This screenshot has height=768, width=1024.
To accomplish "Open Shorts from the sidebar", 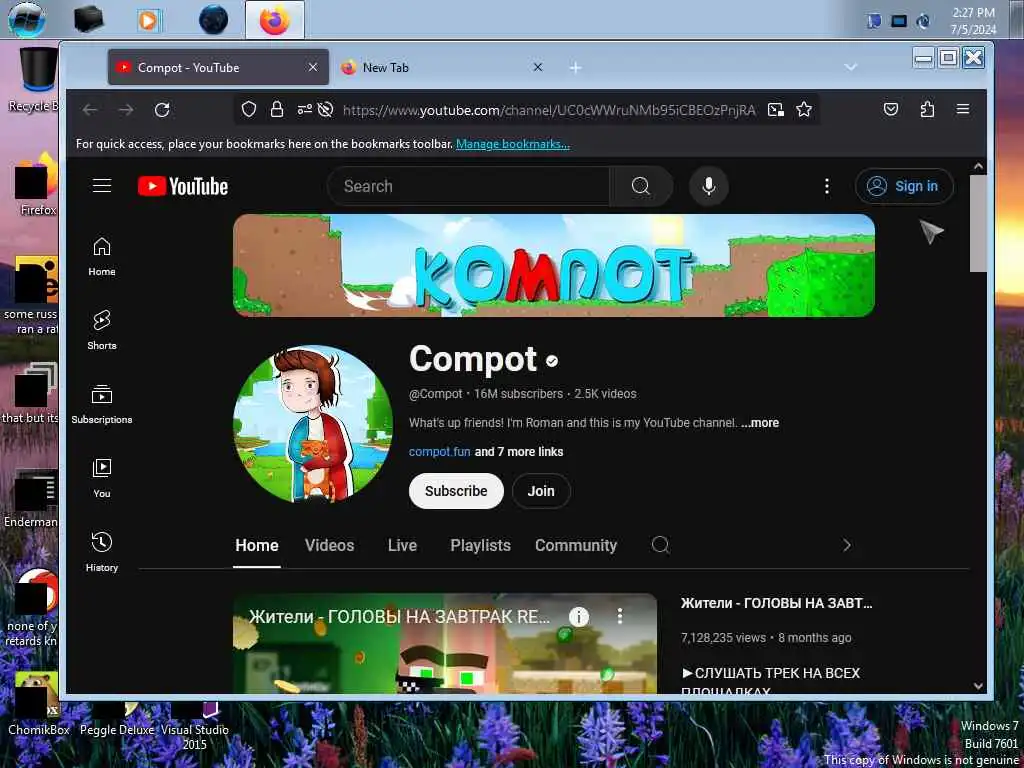I will 102,330.
